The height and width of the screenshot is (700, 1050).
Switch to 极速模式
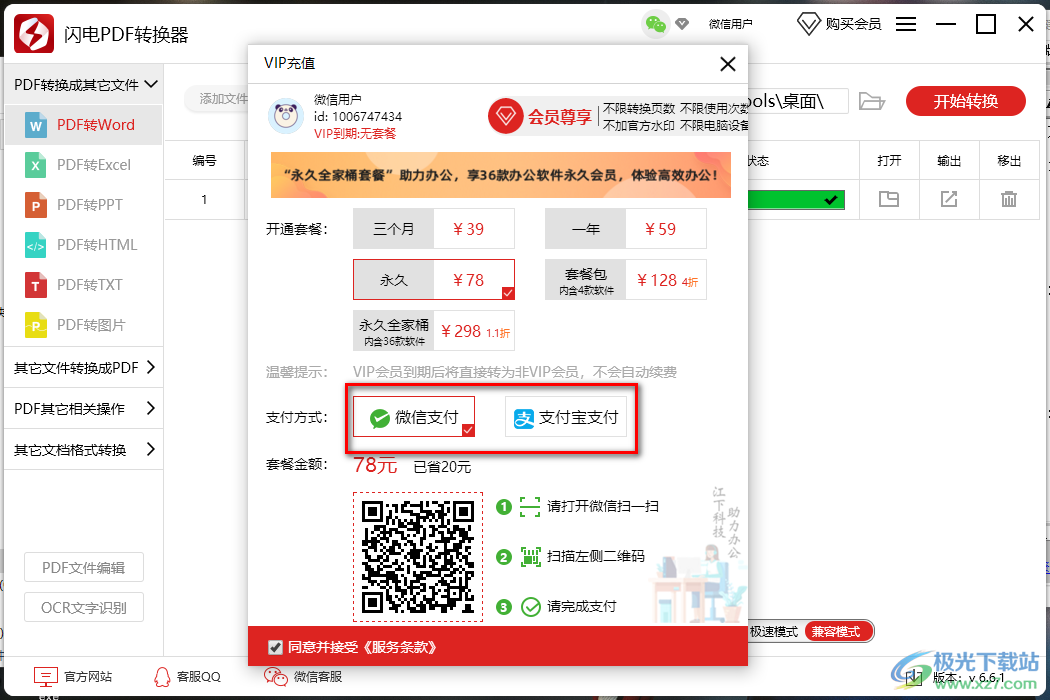click(x=774, y=631)
